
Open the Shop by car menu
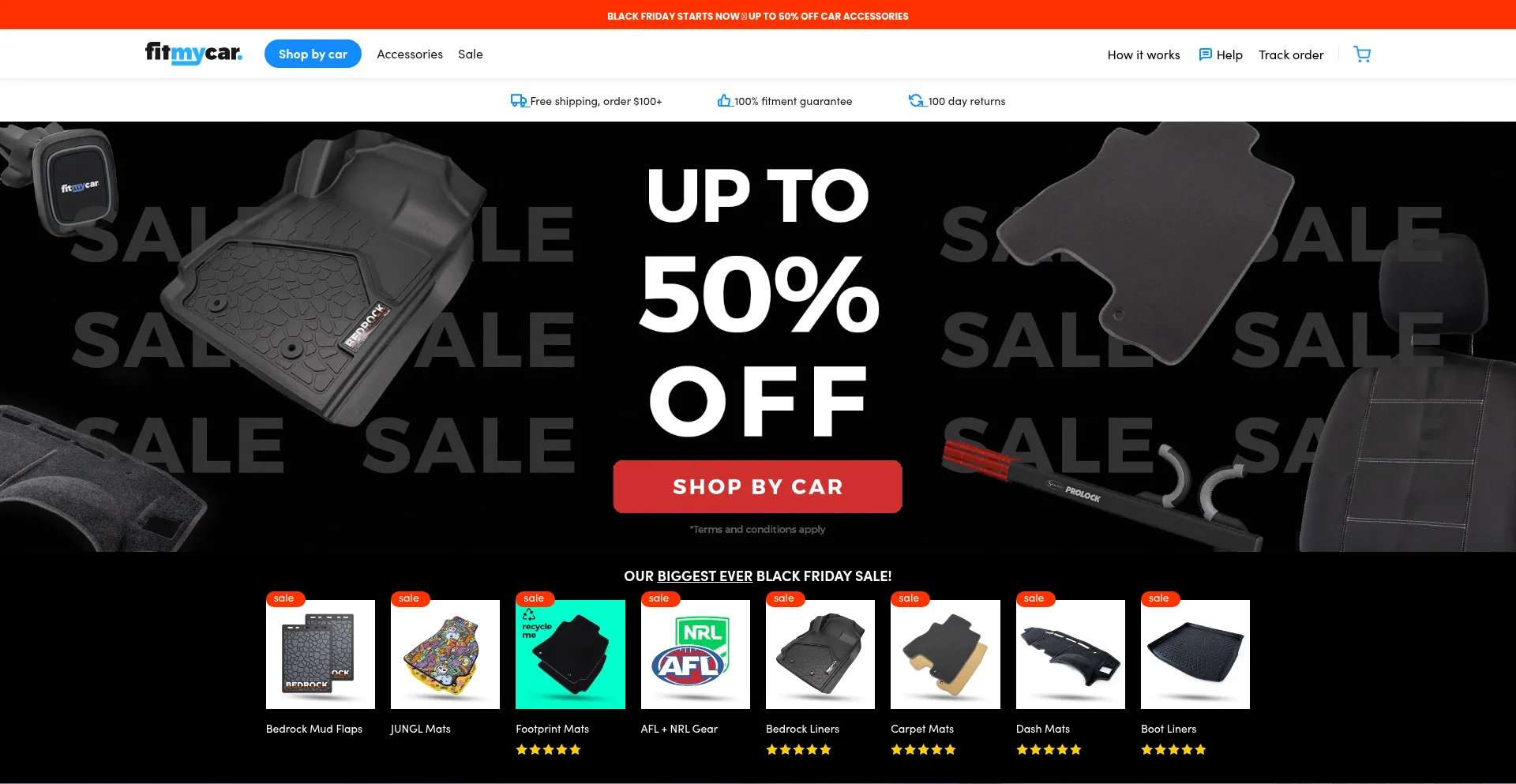[x=313, y=54]
